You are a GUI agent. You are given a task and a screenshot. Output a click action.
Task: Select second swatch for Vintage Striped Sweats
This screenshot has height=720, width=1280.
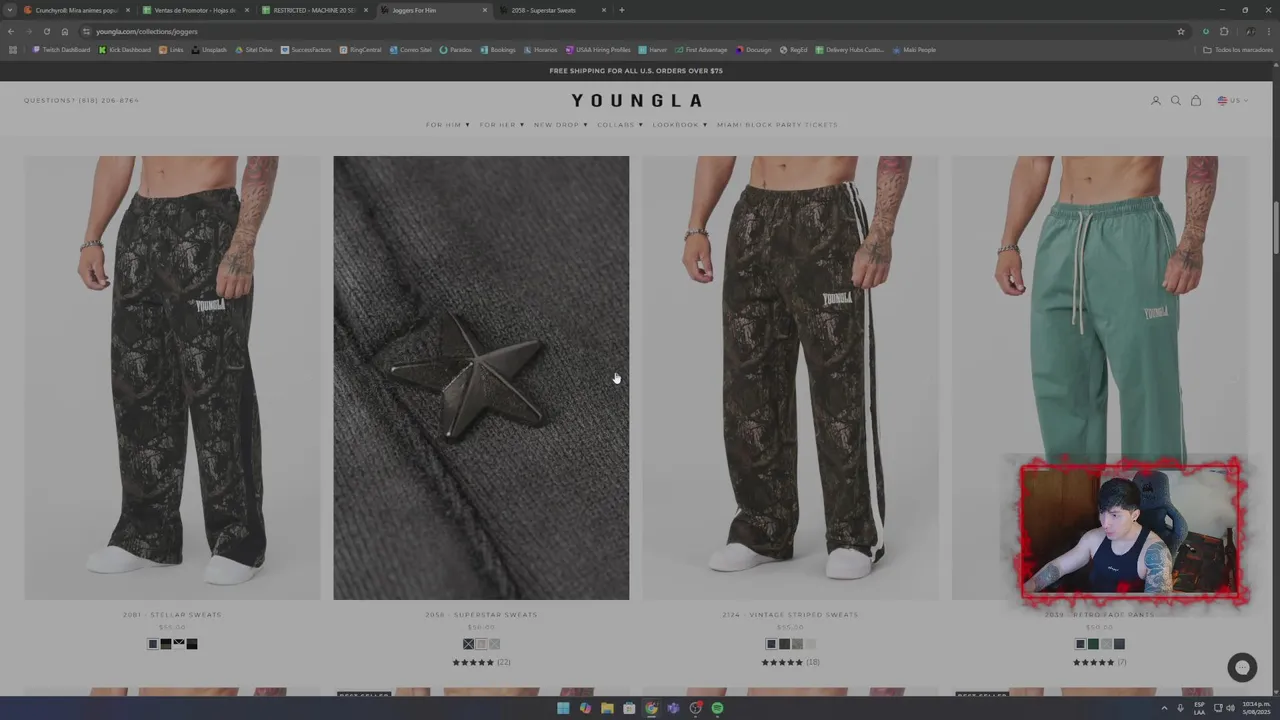(x=784, y=644)
